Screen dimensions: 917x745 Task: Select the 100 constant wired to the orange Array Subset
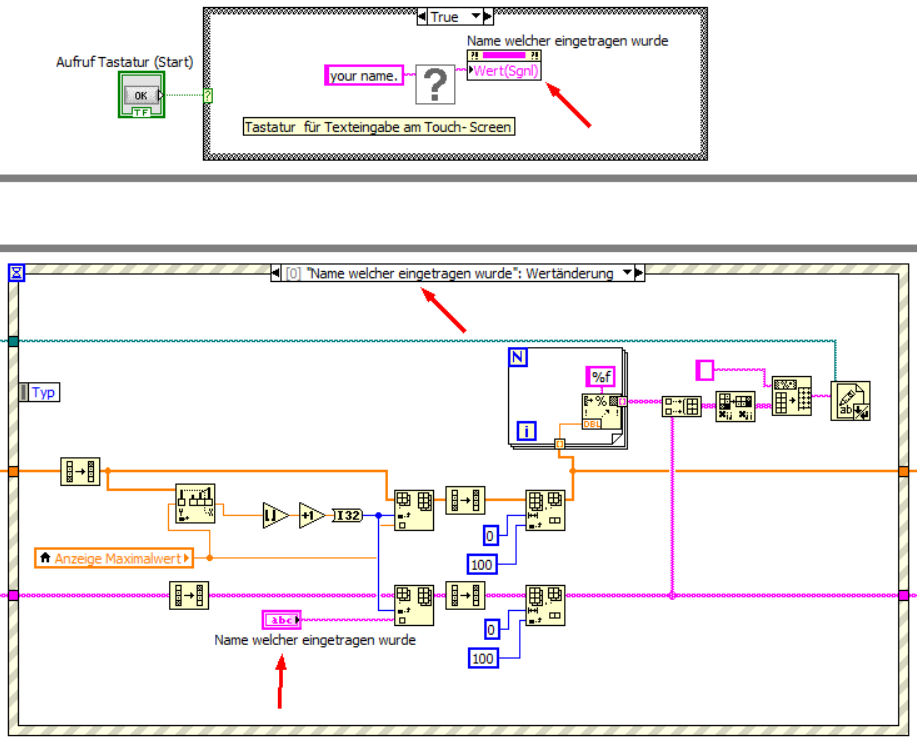481,564
